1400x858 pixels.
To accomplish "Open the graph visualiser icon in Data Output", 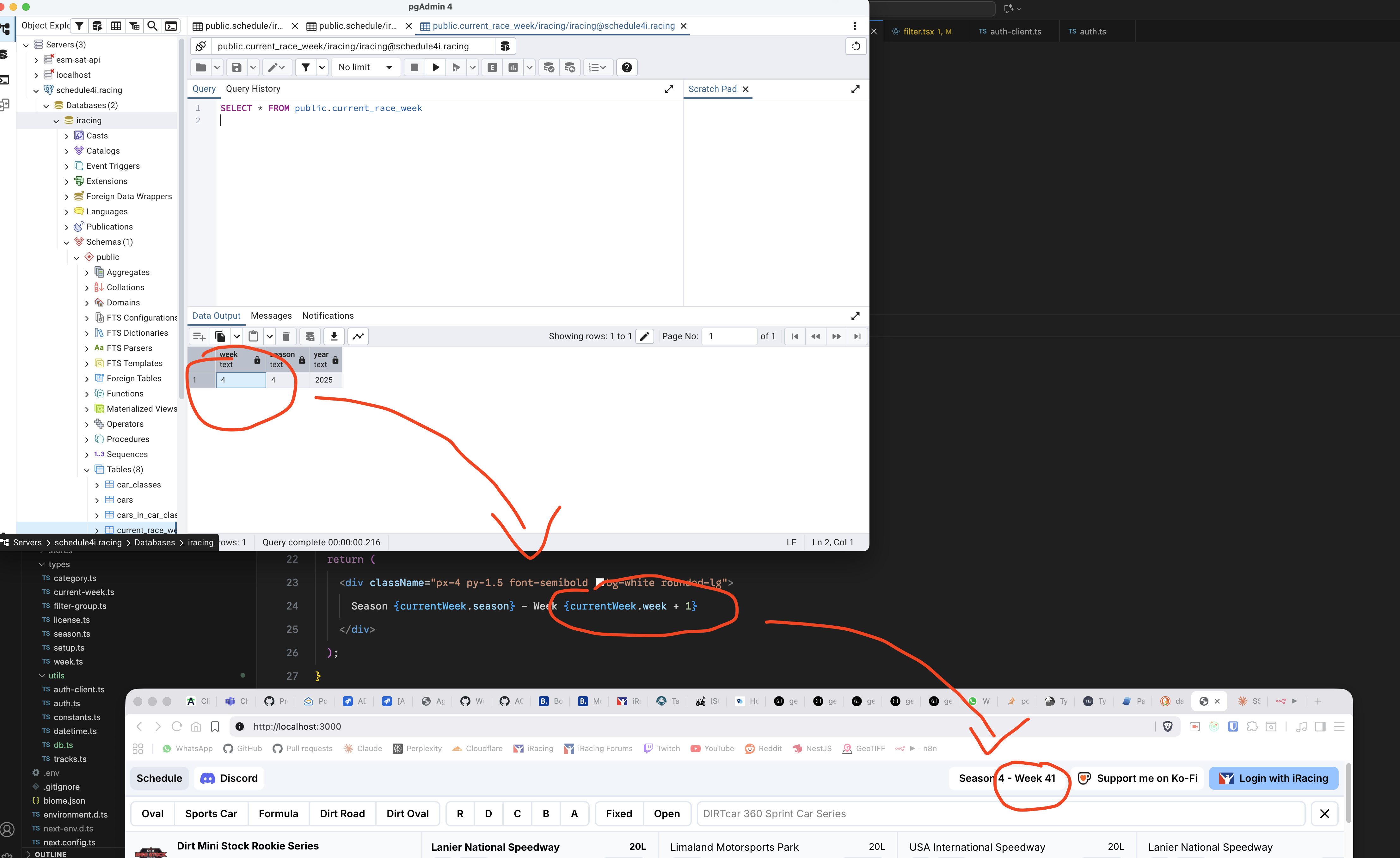I will point(358,336).
